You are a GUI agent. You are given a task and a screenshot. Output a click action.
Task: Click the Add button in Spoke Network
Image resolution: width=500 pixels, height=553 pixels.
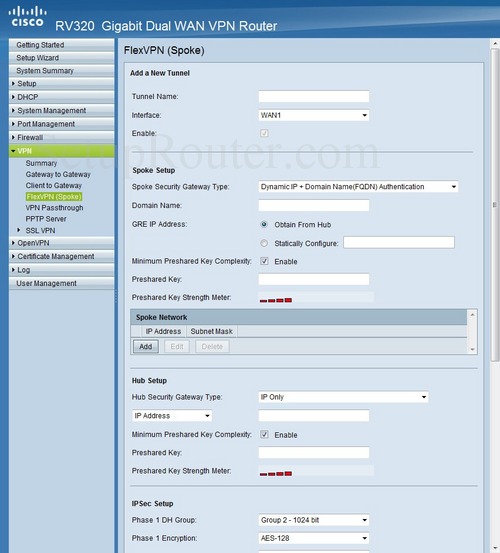(146, 347)
